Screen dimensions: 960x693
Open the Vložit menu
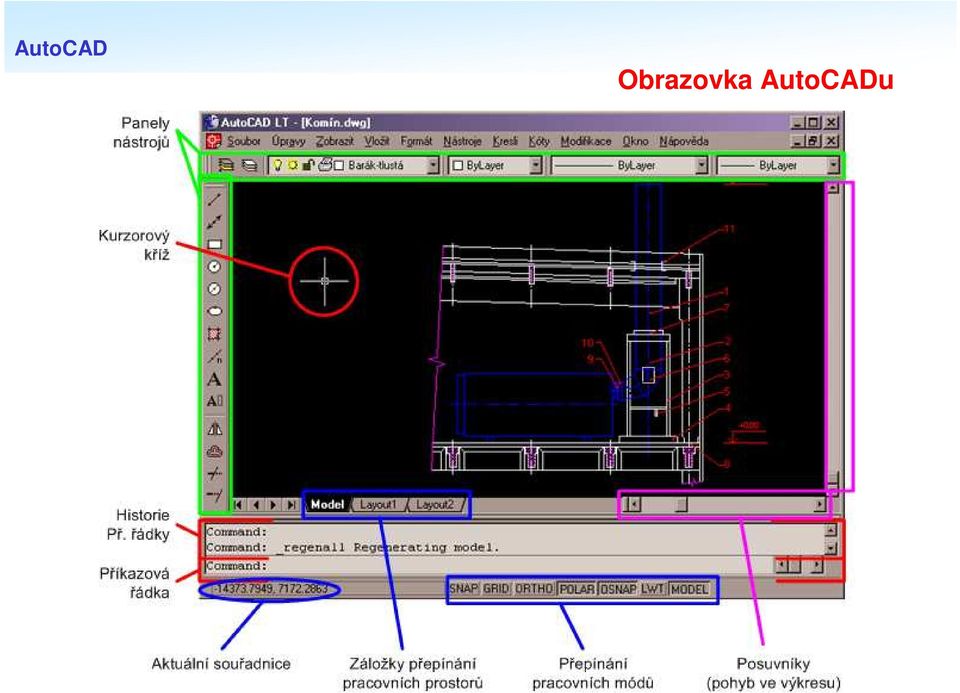377,141
